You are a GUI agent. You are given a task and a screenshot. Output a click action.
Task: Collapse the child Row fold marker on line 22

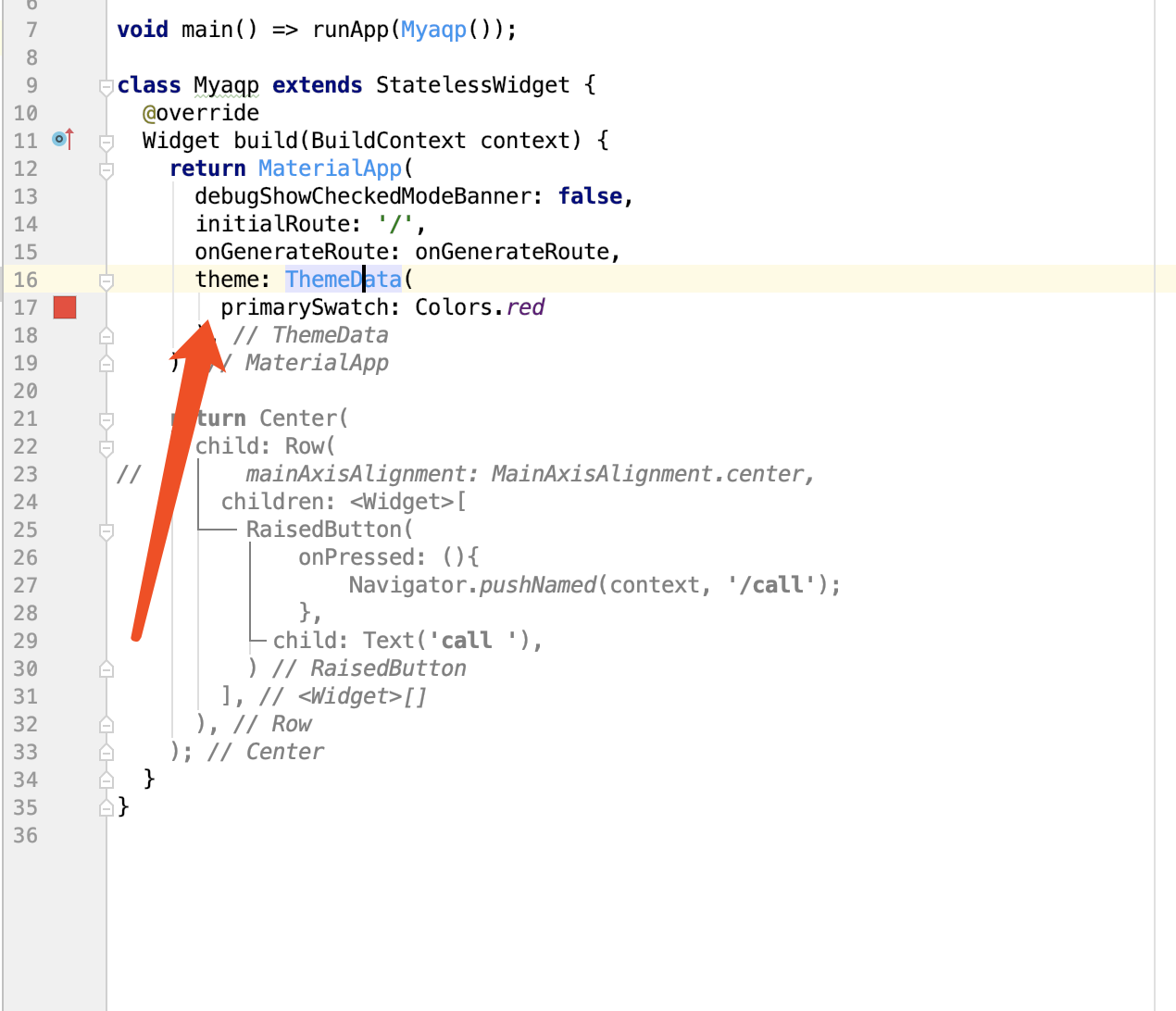coord(106,448)
